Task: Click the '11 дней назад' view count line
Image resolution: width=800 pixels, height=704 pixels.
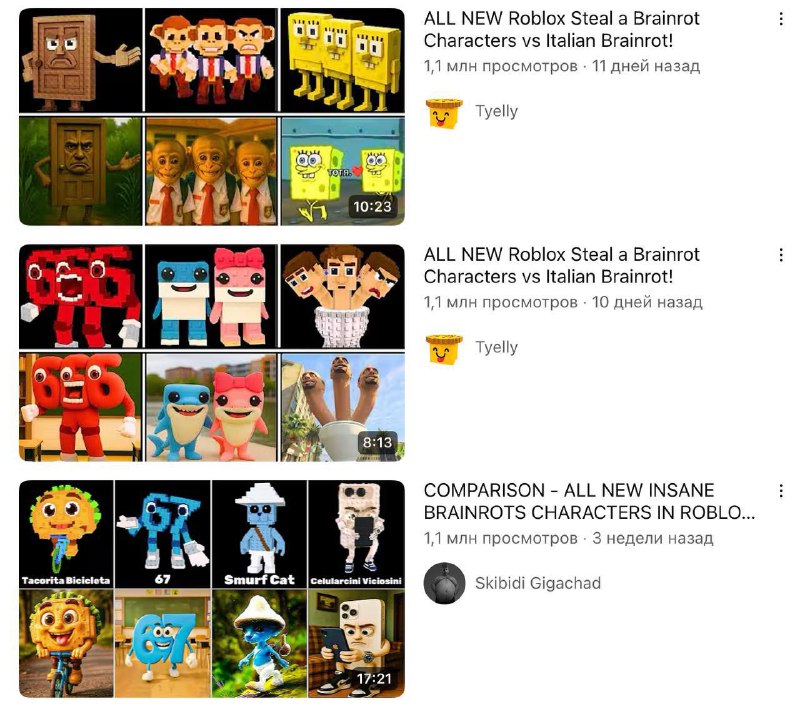Action: [x=562, y=66]
